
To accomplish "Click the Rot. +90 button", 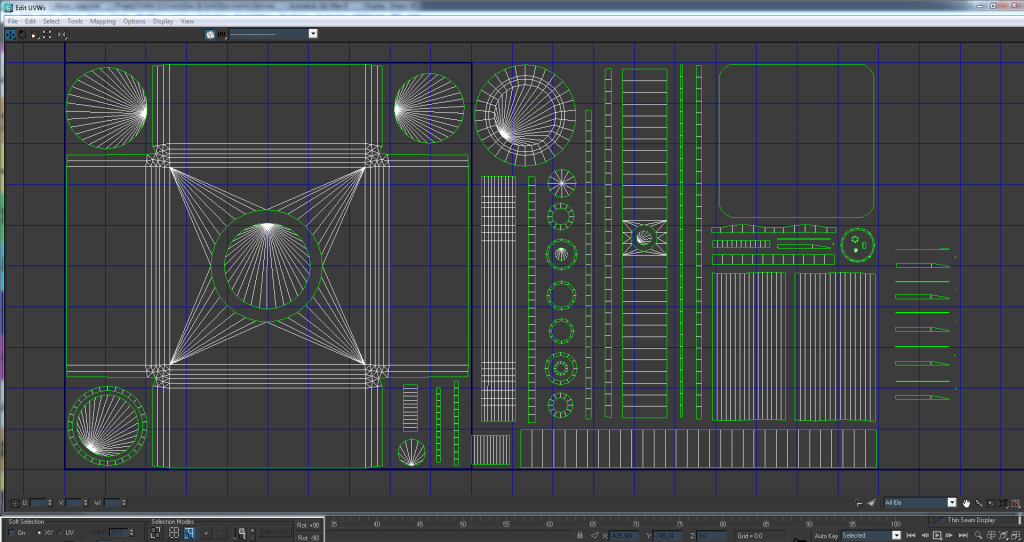I will point(308,525).
